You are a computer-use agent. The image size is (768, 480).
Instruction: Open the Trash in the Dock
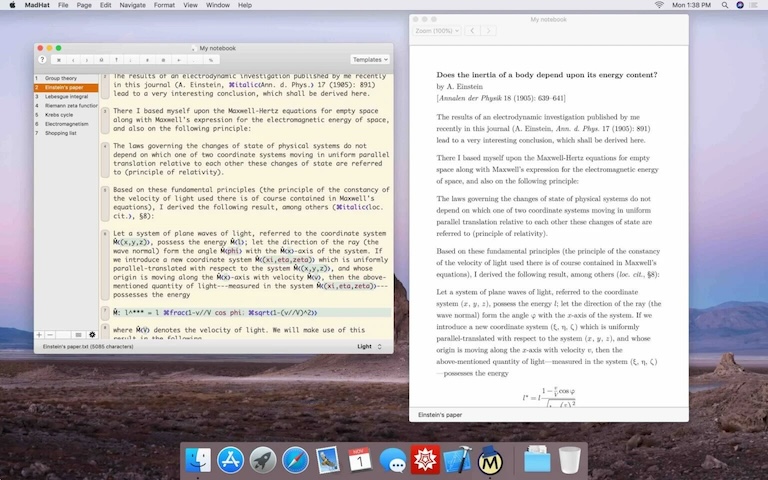click(x=570, y=460)
